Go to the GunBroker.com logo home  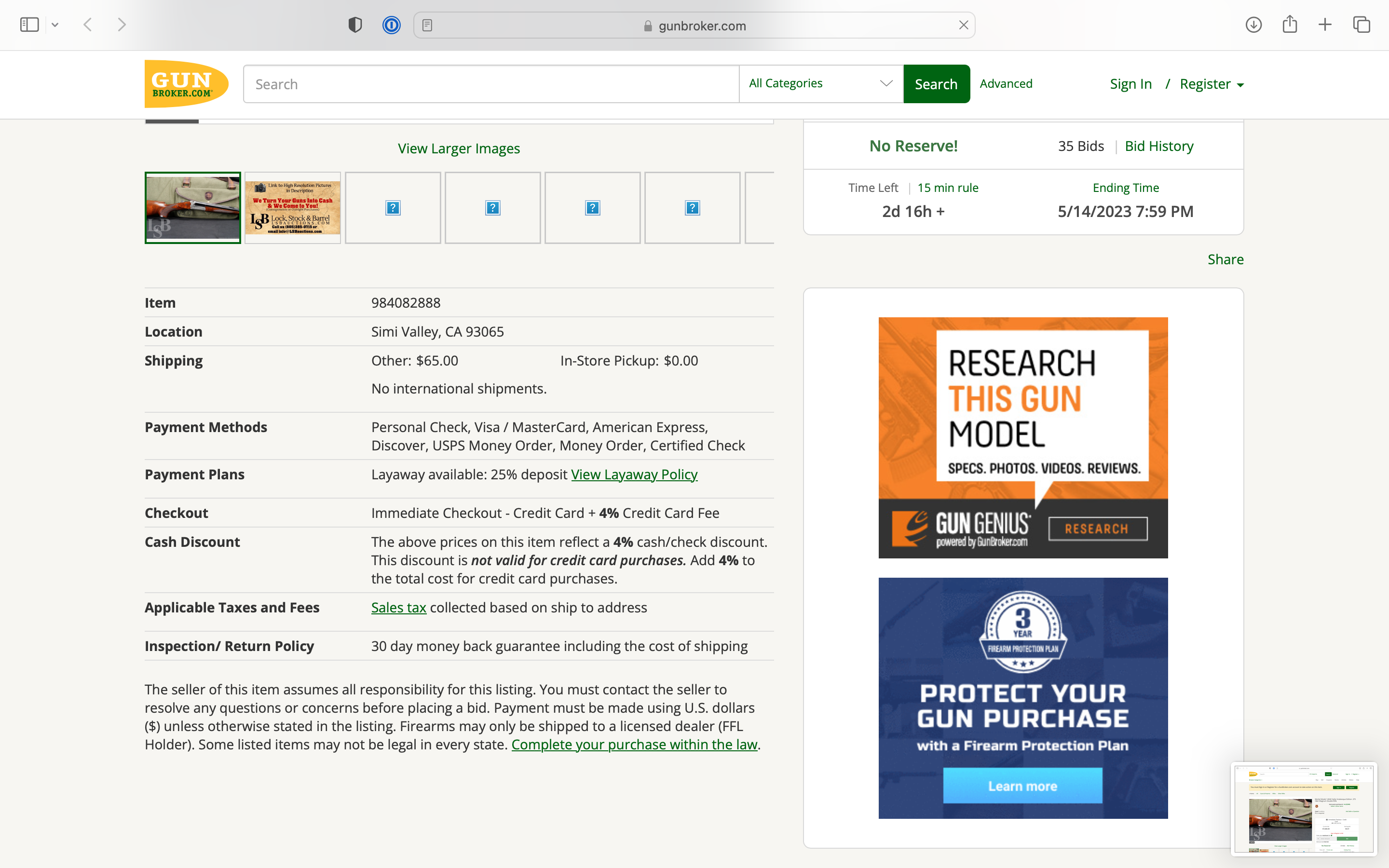coord(187,84)
